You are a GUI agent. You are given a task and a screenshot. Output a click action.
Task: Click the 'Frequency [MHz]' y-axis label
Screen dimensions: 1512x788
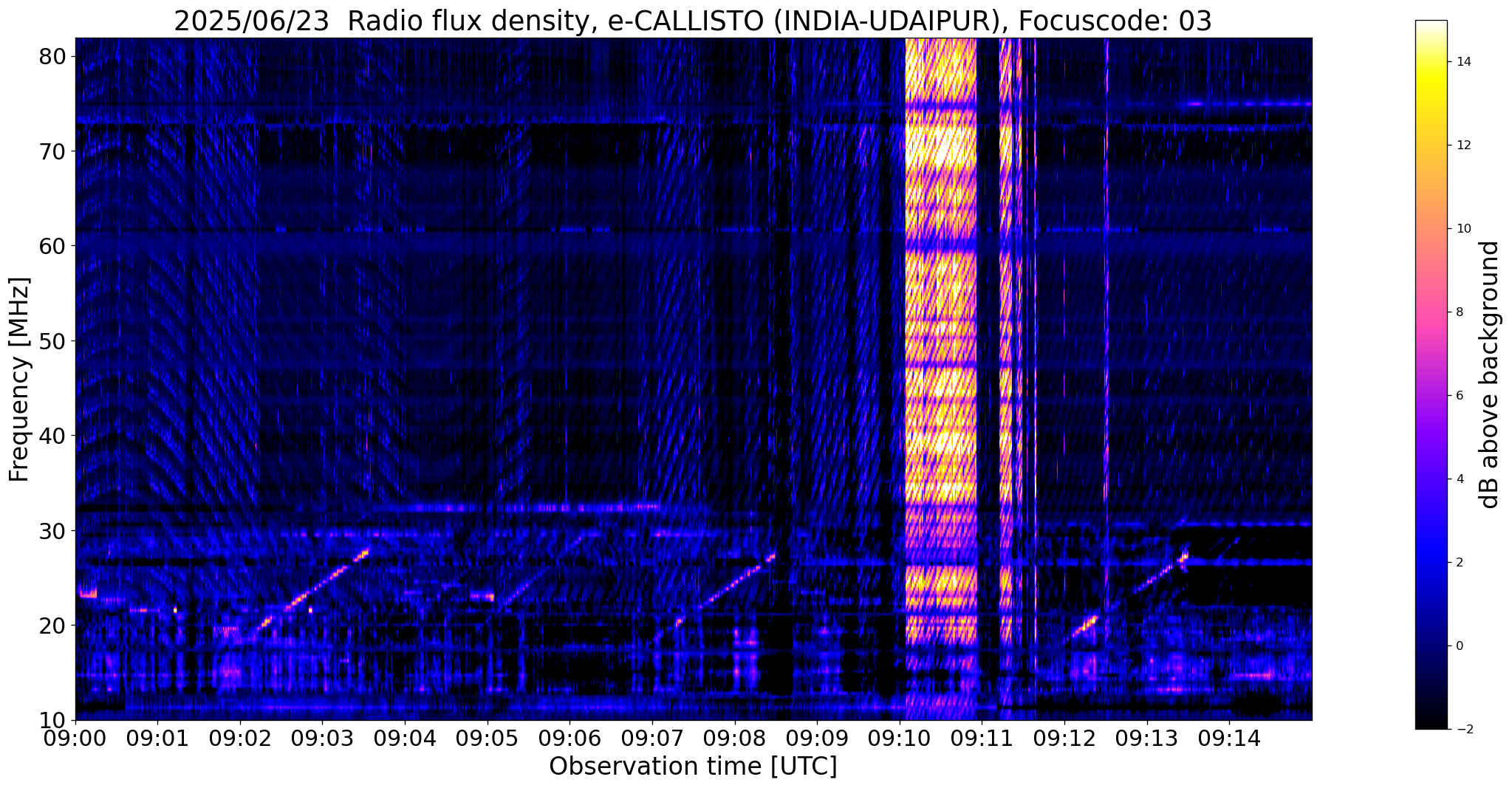tap(20, 380)
